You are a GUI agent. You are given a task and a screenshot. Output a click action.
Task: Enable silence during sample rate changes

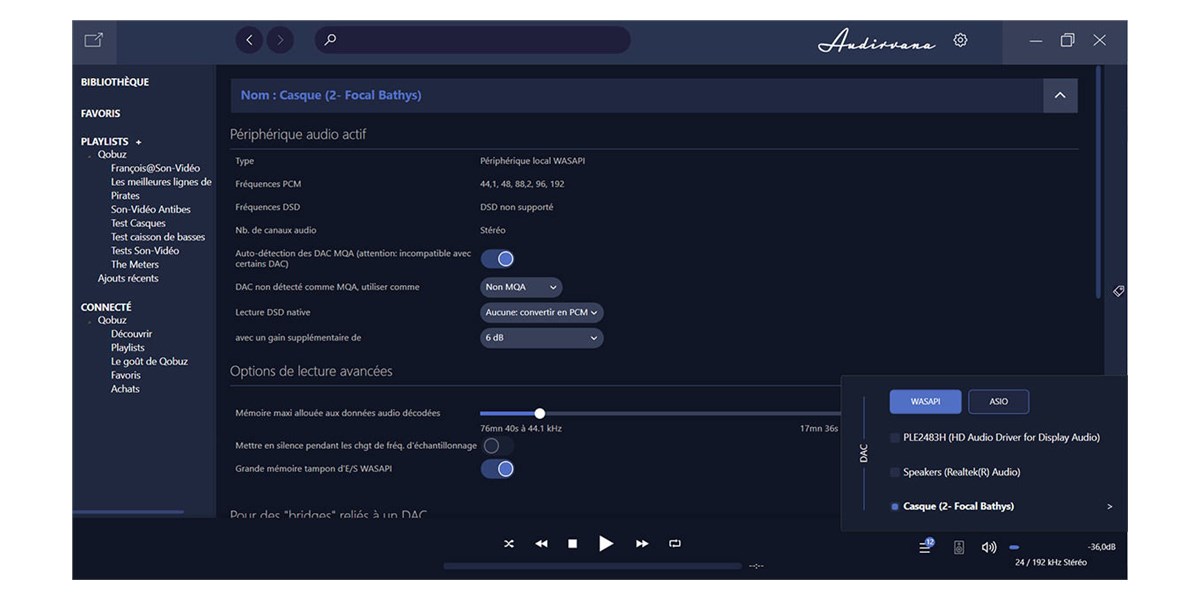pos(498,445)
